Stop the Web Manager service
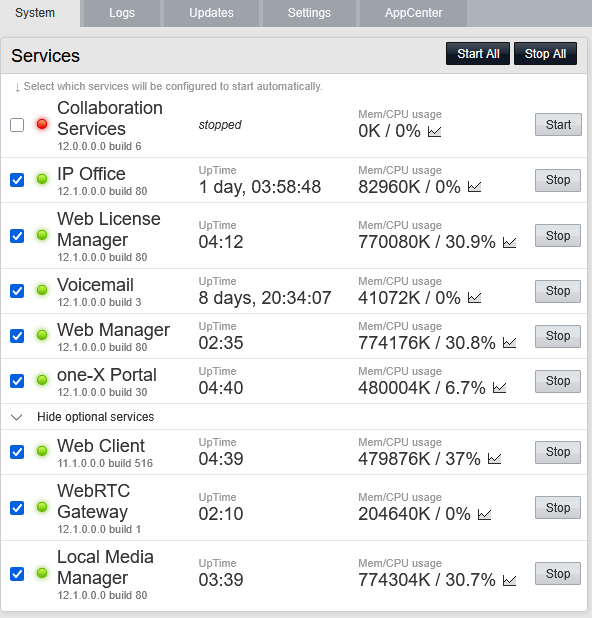592x618 pixels. pos(558,336)
